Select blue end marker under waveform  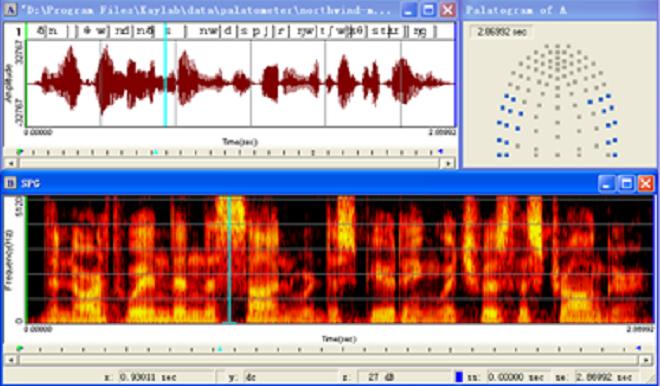point(440,152)
